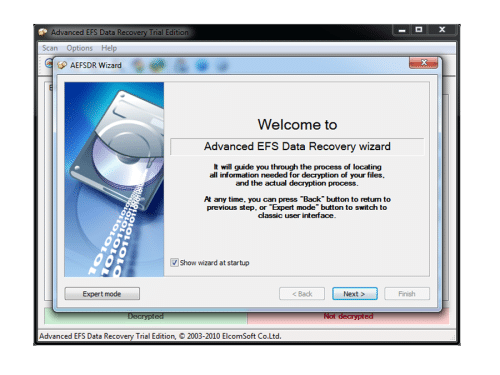Open the Scan menu
Image resolution: width=500 pixels, height=375 pixels.
tap(50, 48)
